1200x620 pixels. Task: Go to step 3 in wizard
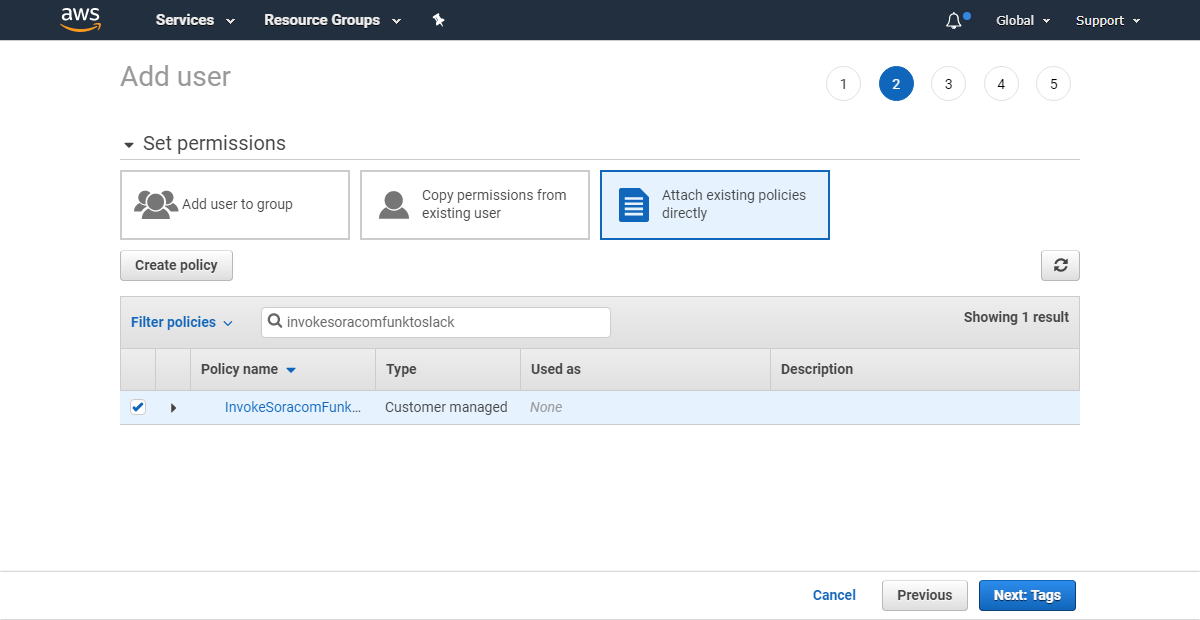point(948,84)
